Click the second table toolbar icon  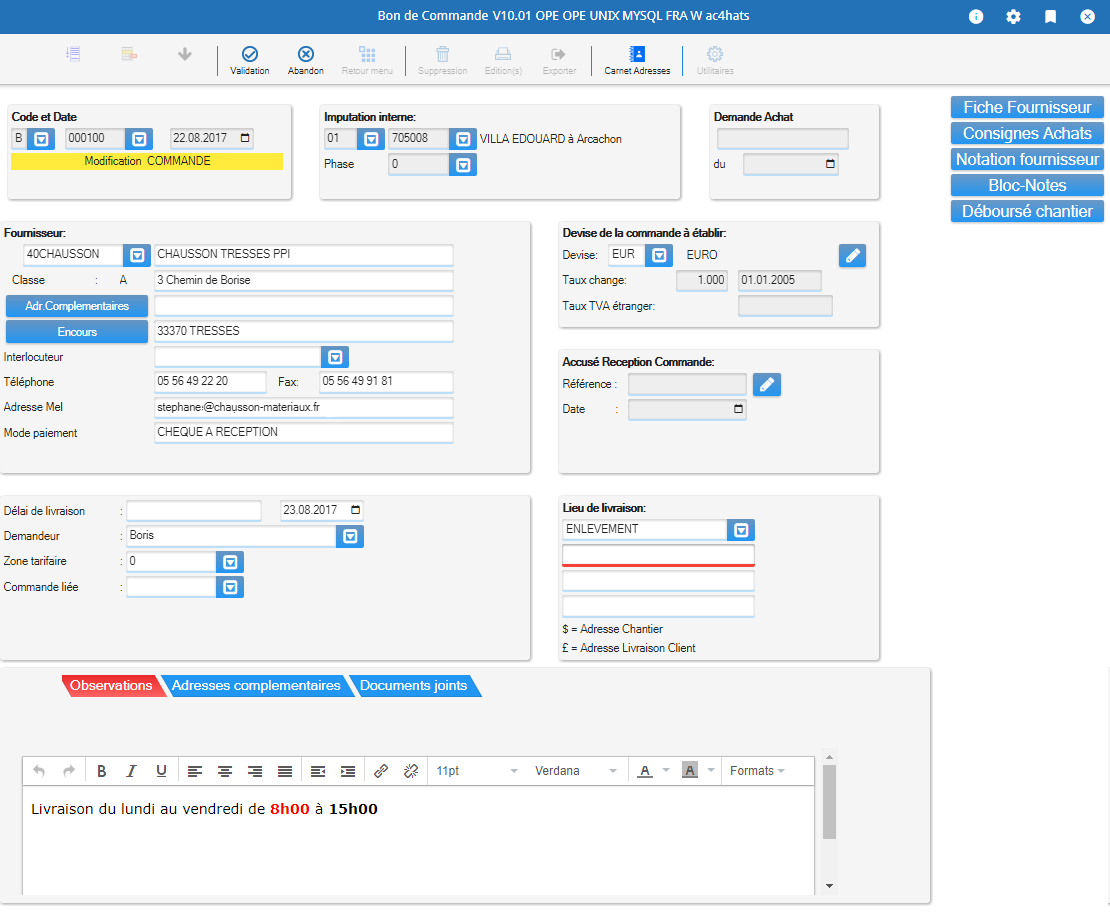129,54
